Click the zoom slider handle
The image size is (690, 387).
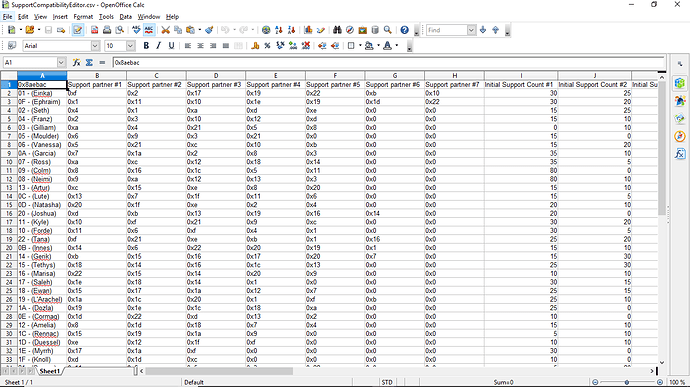point(627,382)
